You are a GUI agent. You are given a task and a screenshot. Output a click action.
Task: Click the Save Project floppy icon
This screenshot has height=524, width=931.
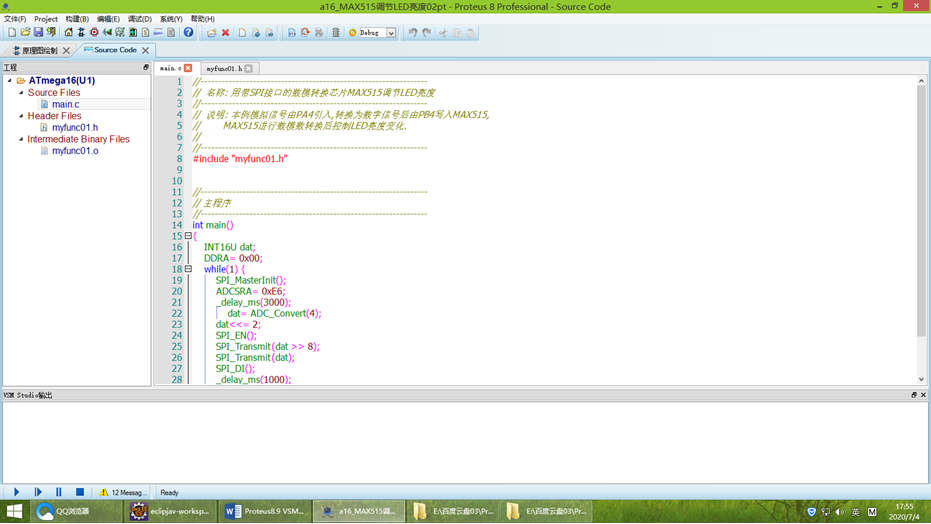(x=38, y=33)
